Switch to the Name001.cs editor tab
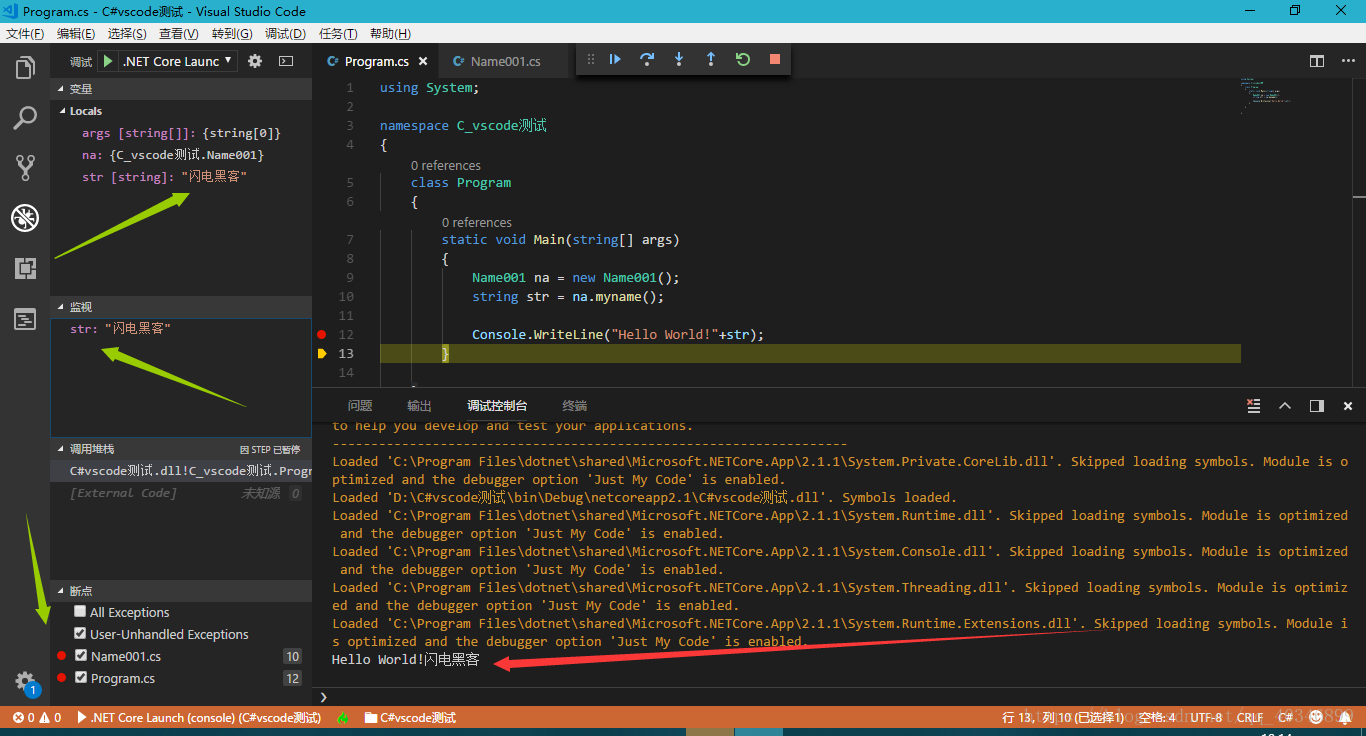Viewport: 1366px width, 736px height. pos(505,61)
